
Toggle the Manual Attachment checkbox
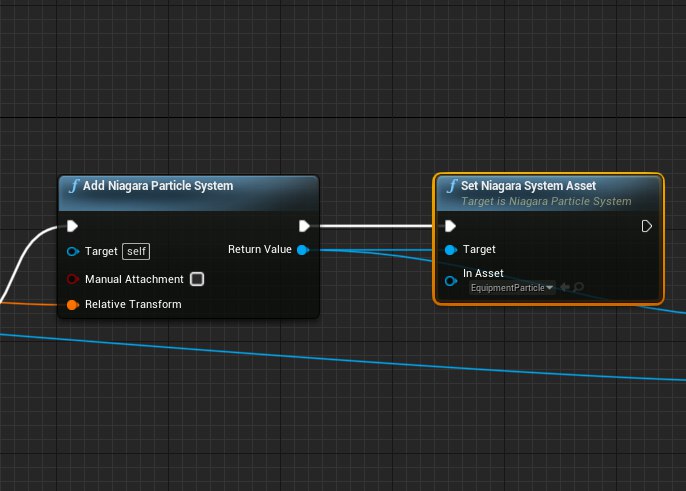(197, 279)
